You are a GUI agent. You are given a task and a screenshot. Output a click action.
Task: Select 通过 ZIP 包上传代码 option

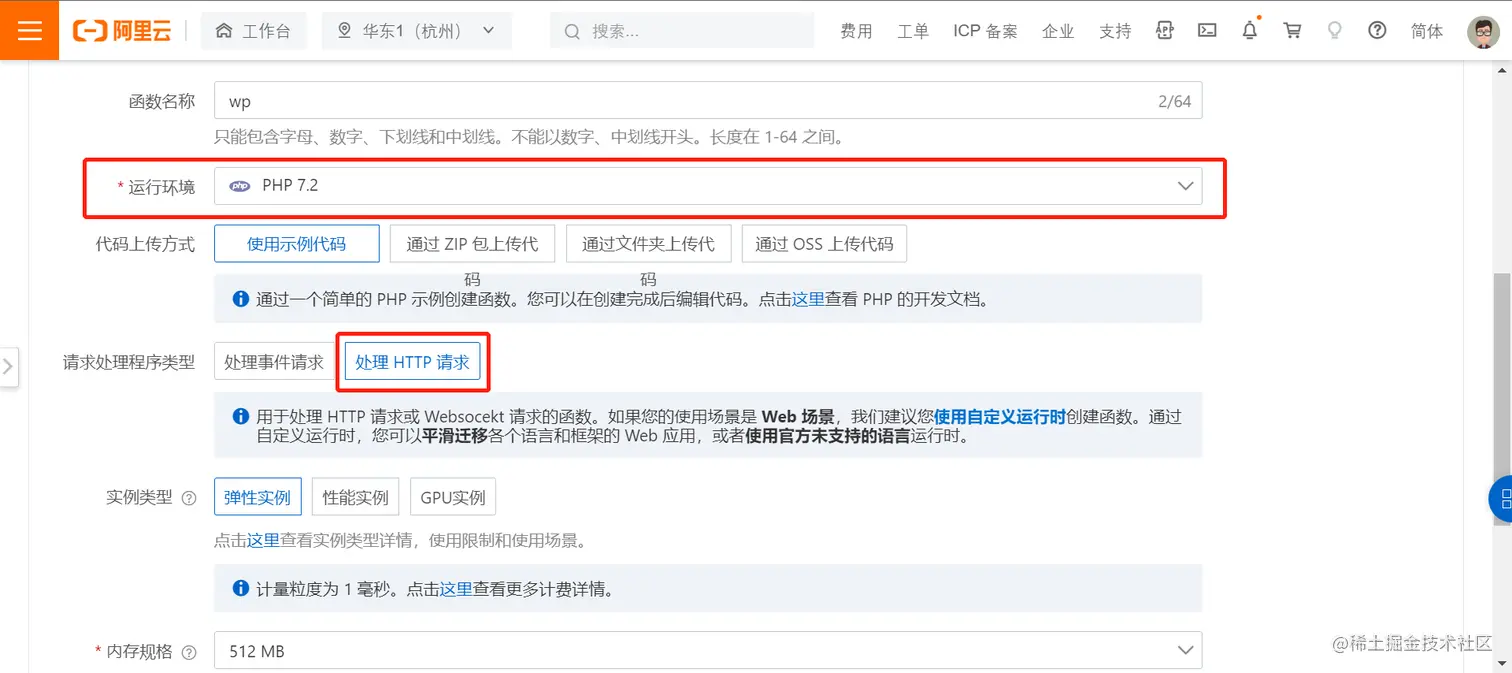[473, 243]
